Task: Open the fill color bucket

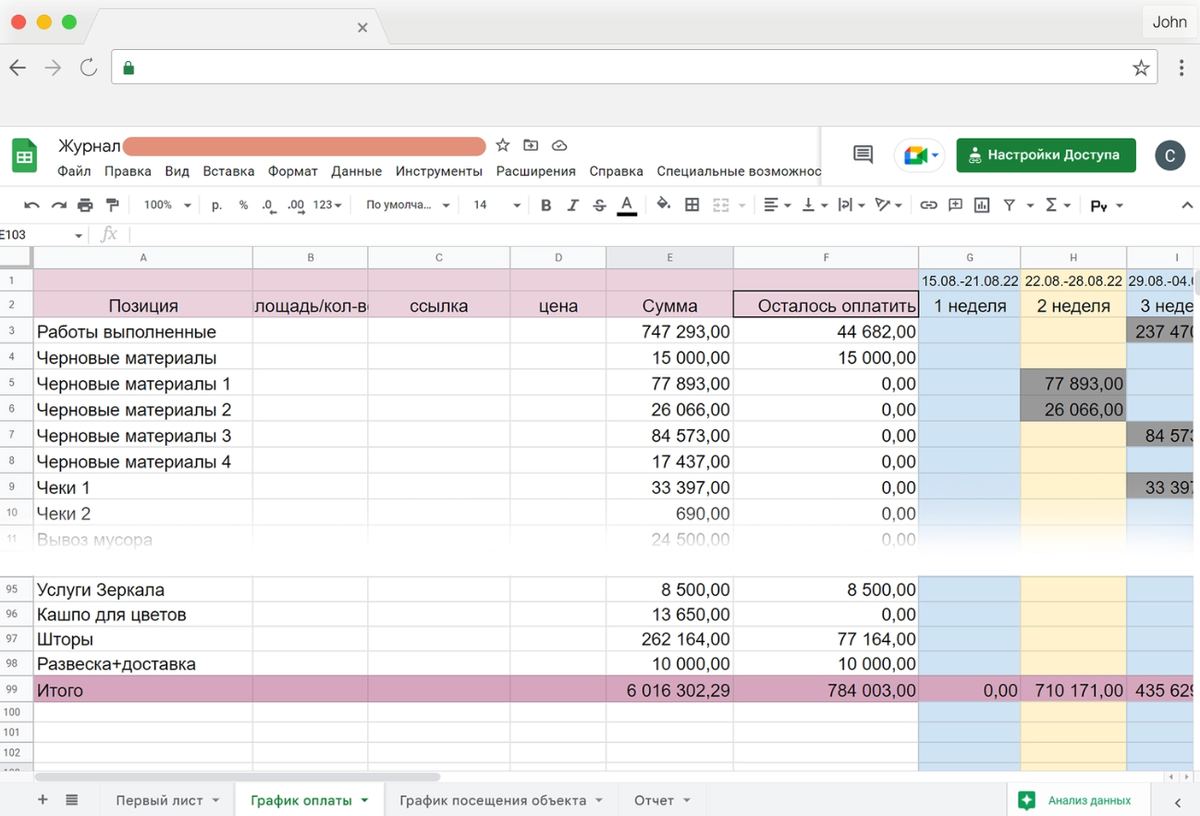Action: (x=663, y=205)
